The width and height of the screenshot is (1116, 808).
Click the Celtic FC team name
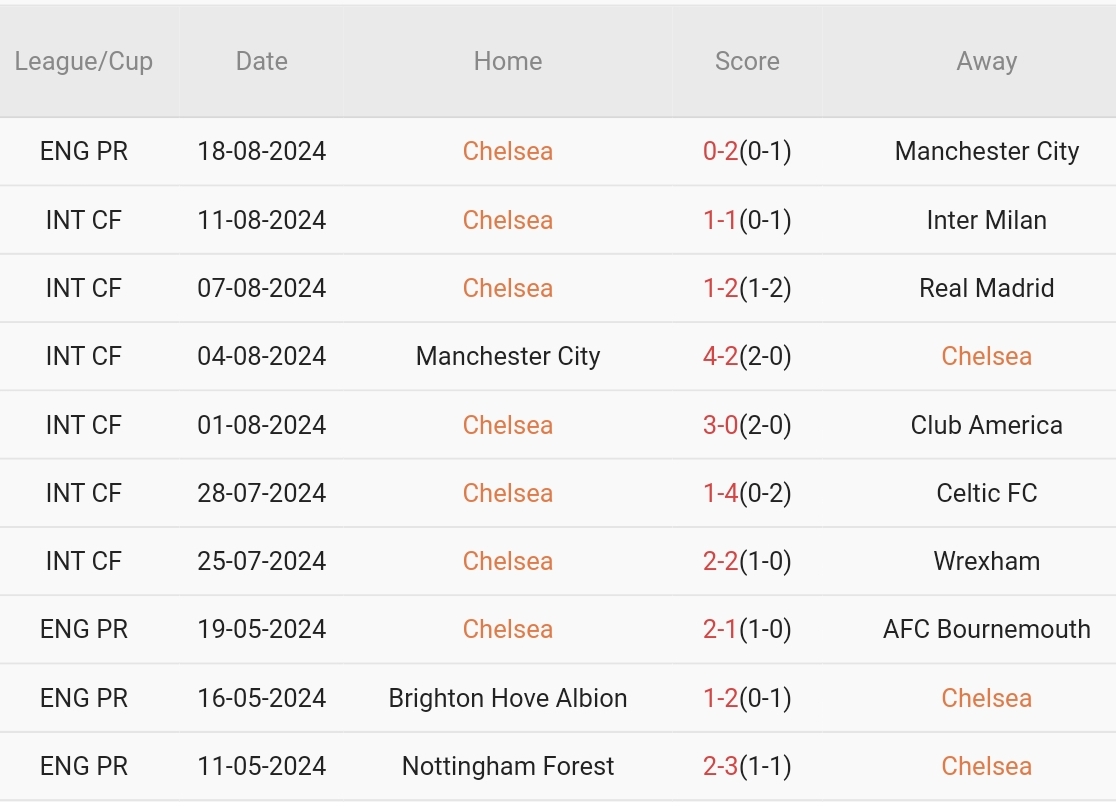click(x=986, y=493)
